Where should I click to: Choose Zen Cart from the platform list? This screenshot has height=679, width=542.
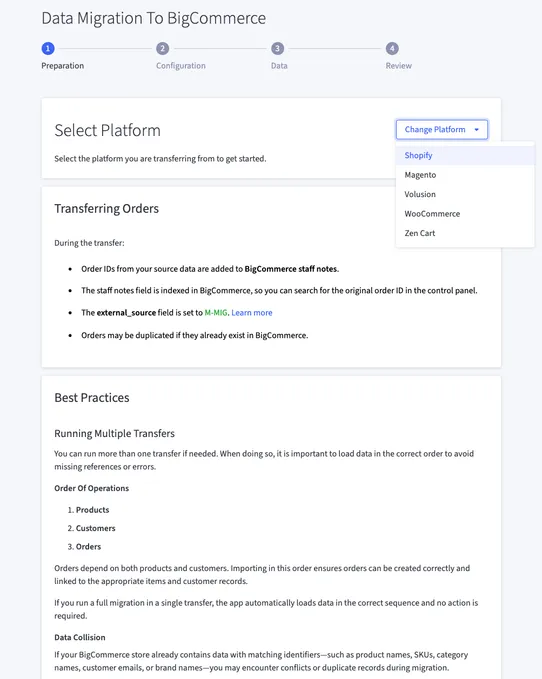tap(465, 233)
